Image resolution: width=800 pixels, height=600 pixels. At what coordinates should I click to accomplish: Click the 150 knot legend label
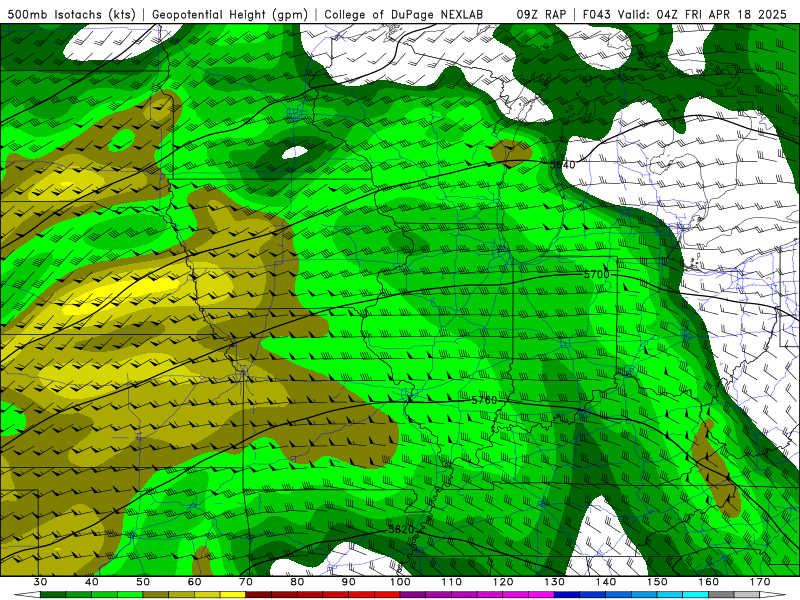[x=657, y=582]
